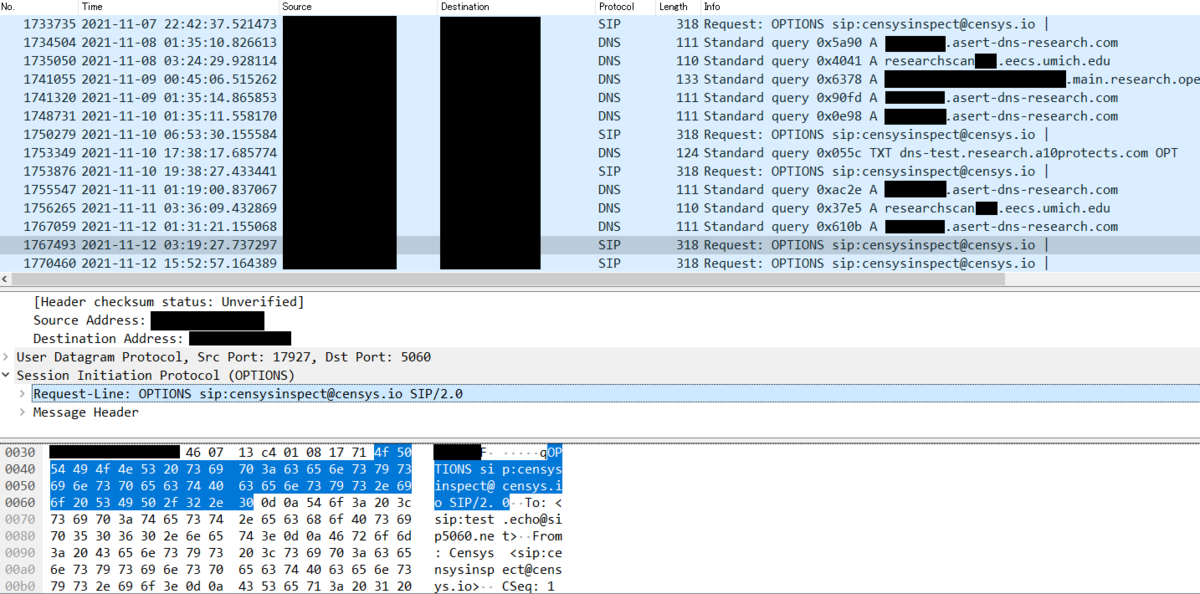Select packet 1741055 DNS query 0x6378

(x=600, y=79)
